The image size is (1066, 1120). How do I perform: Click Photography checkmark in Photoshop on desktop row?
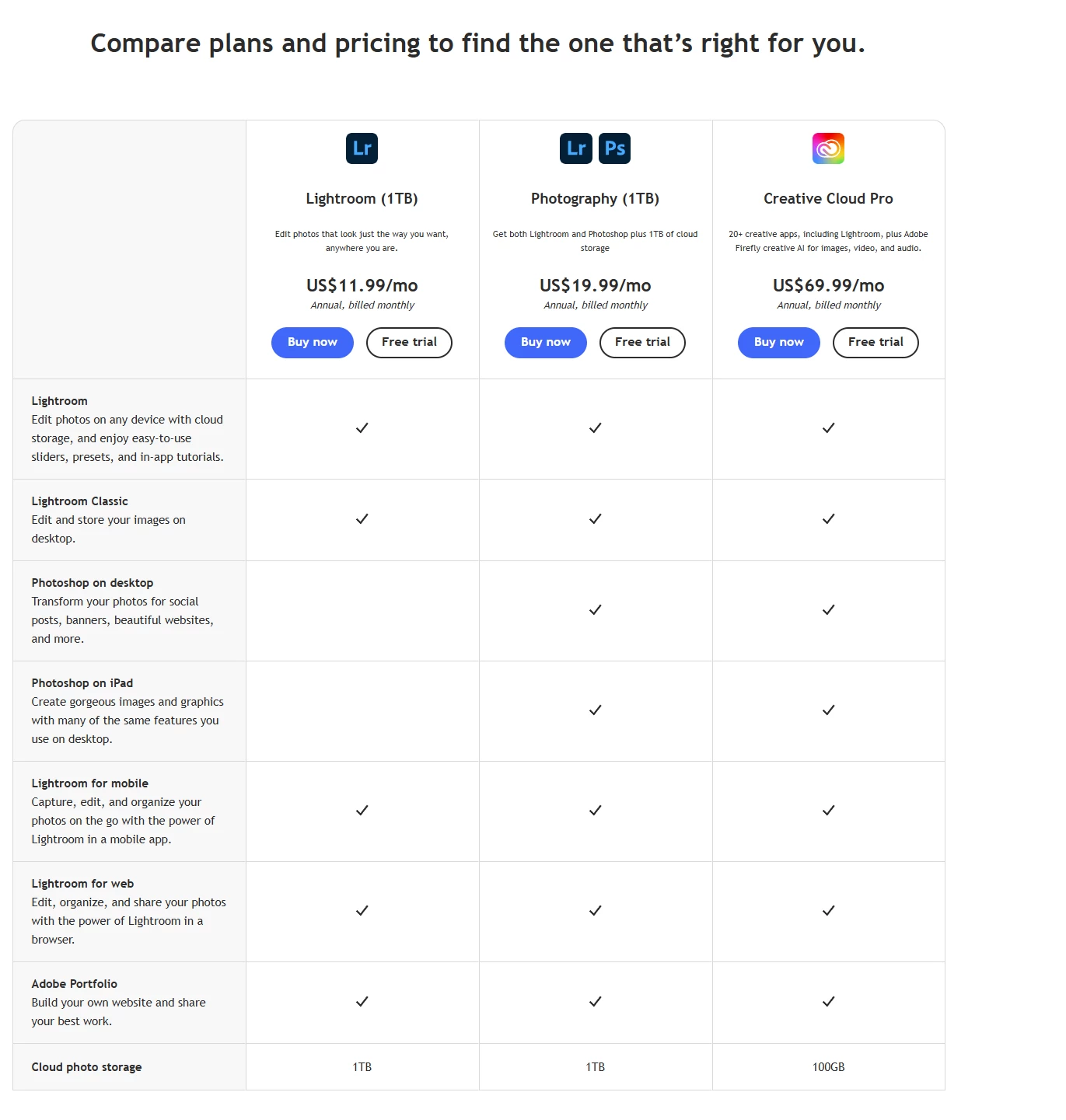[x=595, y=610]
